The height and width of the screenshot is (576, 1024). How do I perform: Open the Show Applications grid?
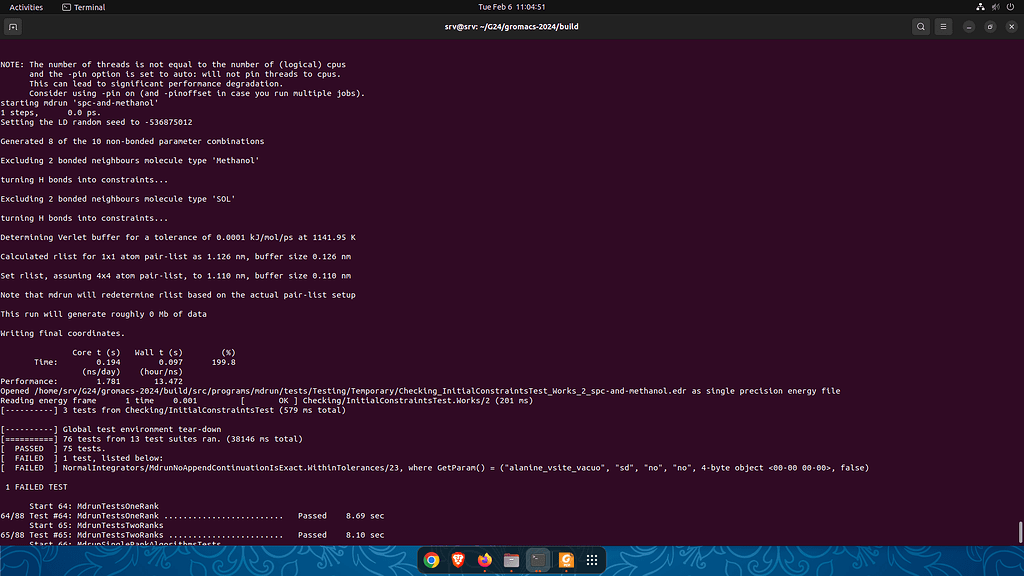pyautogui.click(x=591, y=560)
